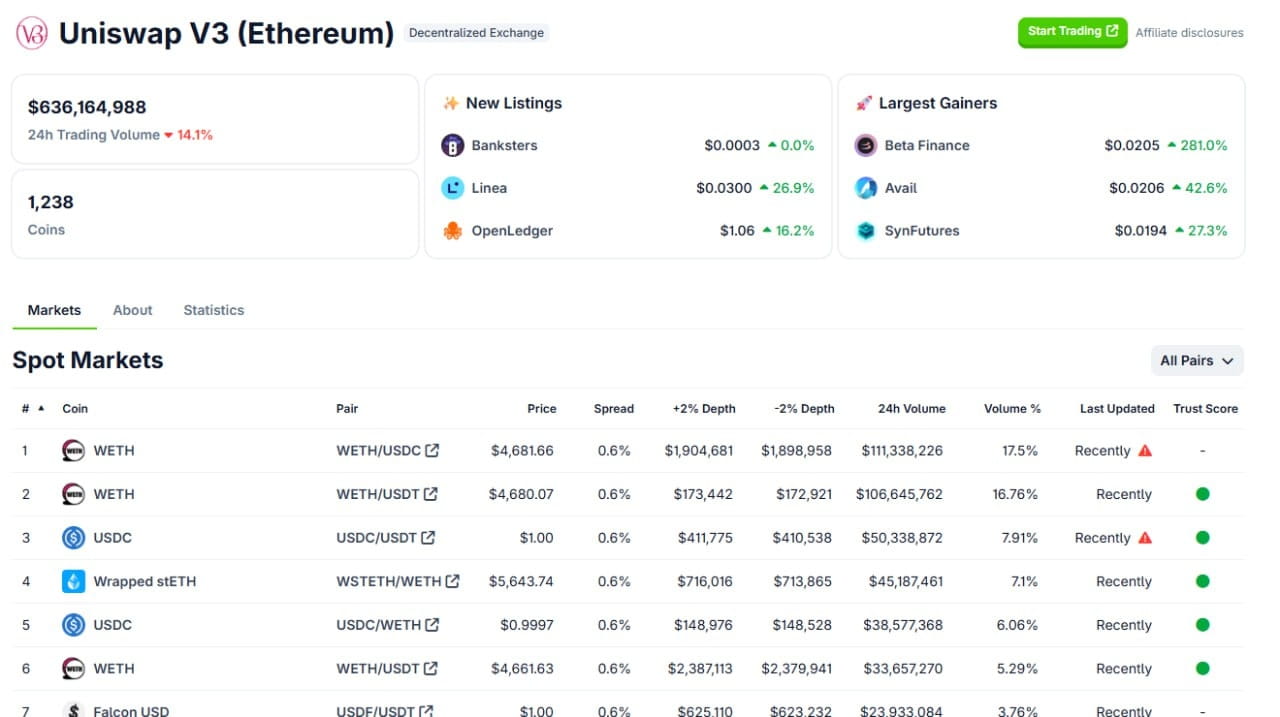
Task: Switch to the Statistics tab
Action: click(x=214, y=310)
